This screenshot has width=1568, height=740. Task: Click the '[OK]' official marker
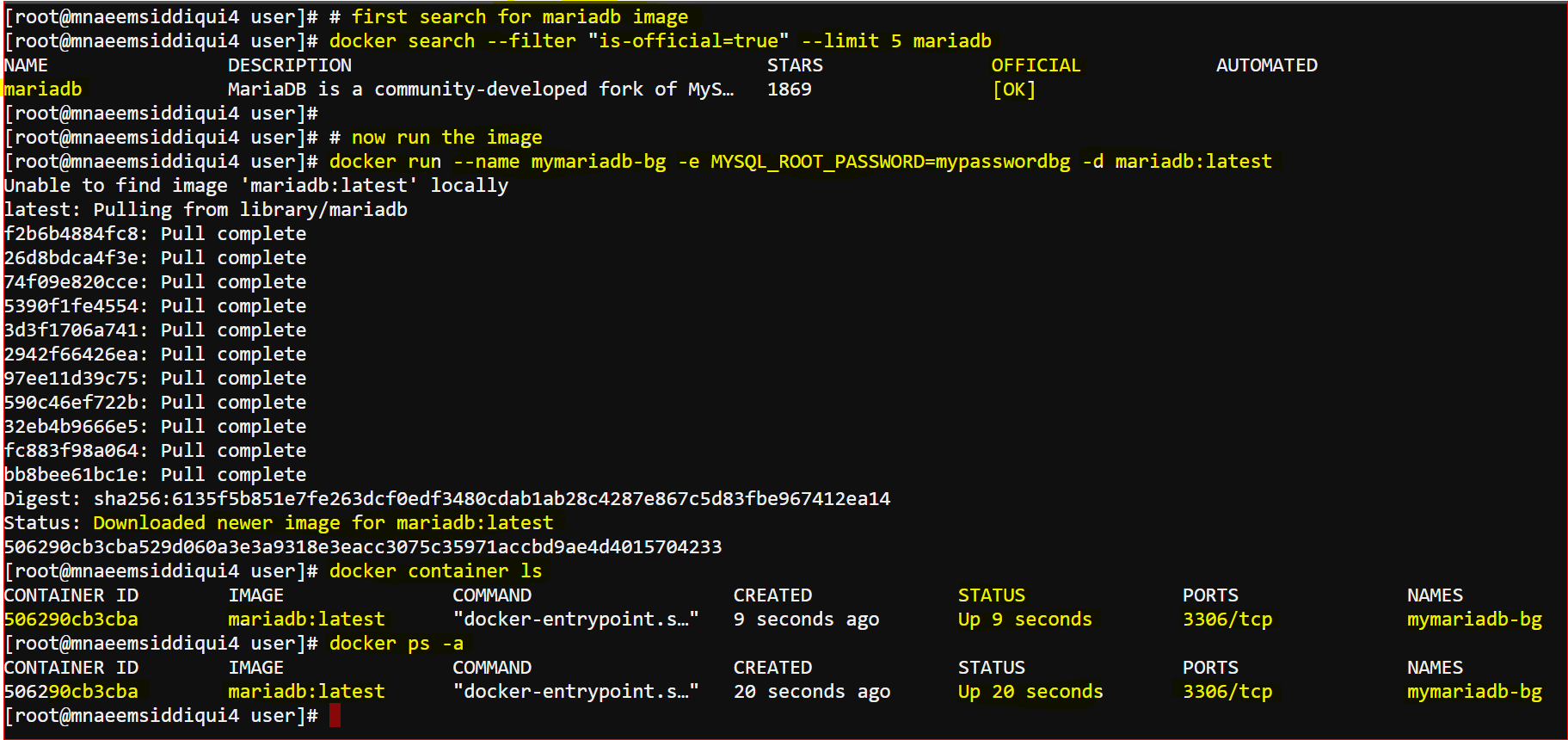1013,89
